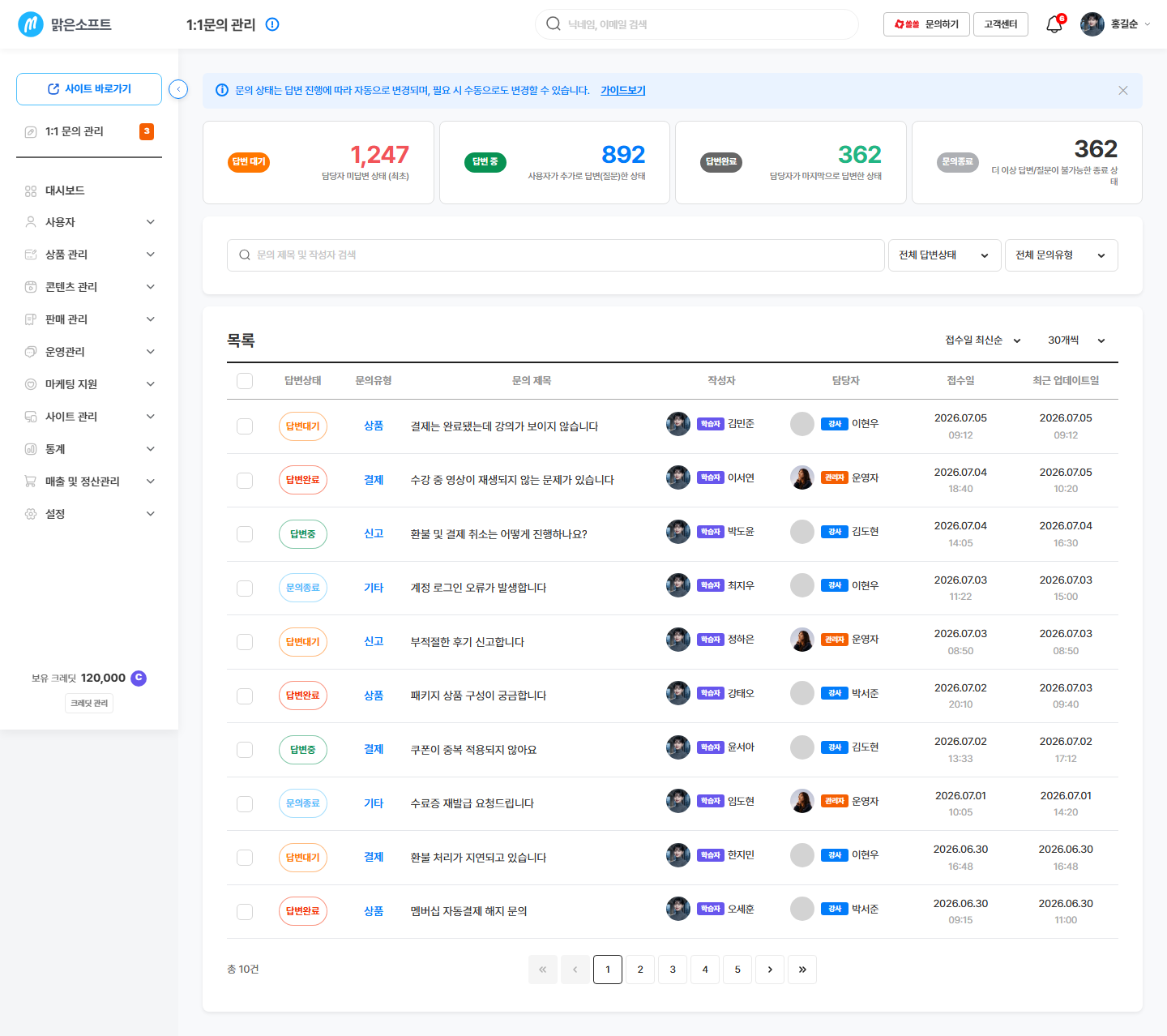Click the 운영관리 sidebar icon

coord(31,352)
